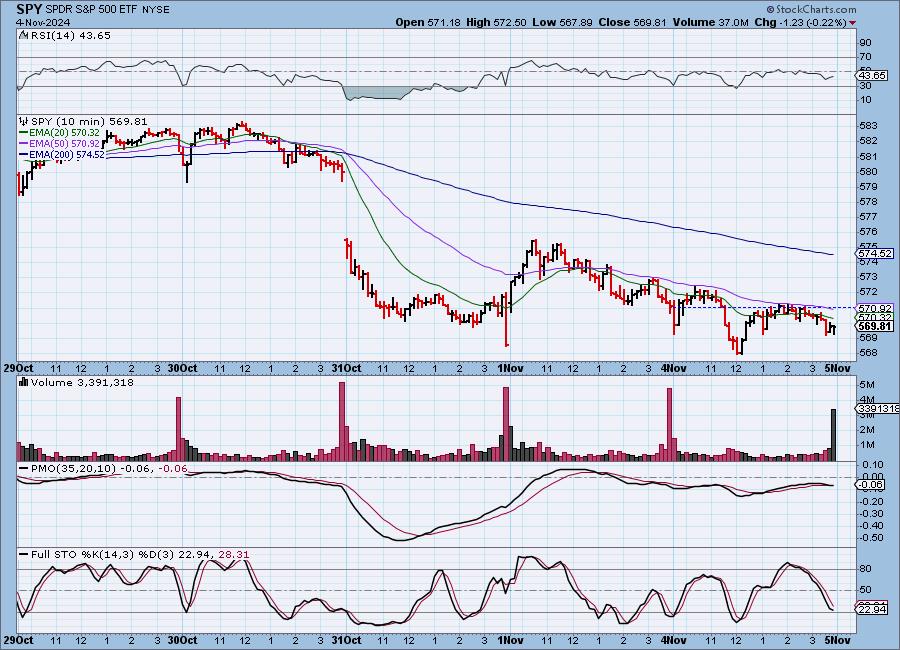Click the 30Oct date under the price panel
This screenshot has width=900, height=650.
click(x=183, y=369)
